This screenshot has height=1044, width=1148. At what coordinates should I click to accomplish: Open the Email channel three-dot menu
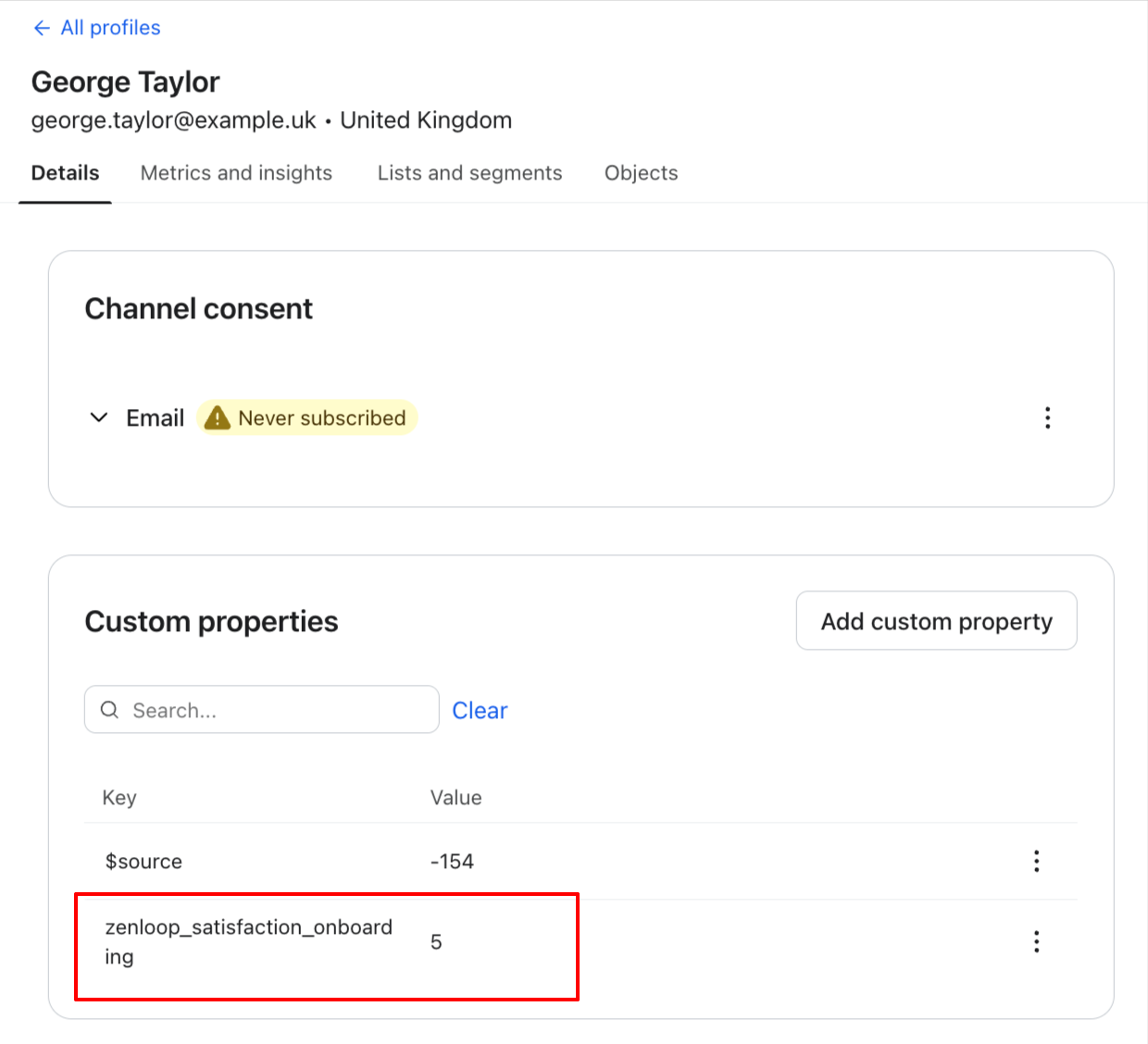click(x=1047, y=417)
